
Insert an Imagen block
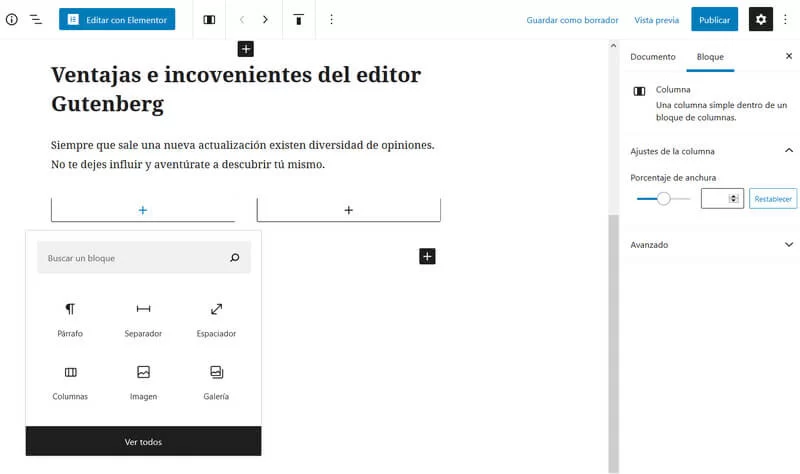tap(143, 383)
